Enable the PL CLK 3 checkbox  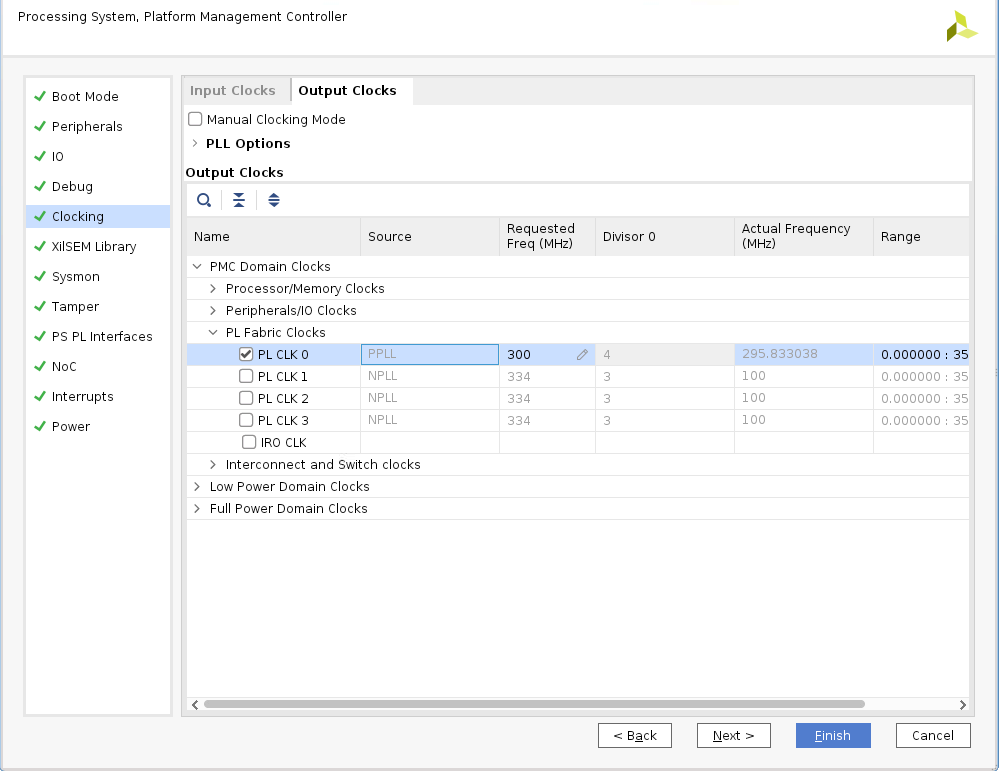pos(246,420)
